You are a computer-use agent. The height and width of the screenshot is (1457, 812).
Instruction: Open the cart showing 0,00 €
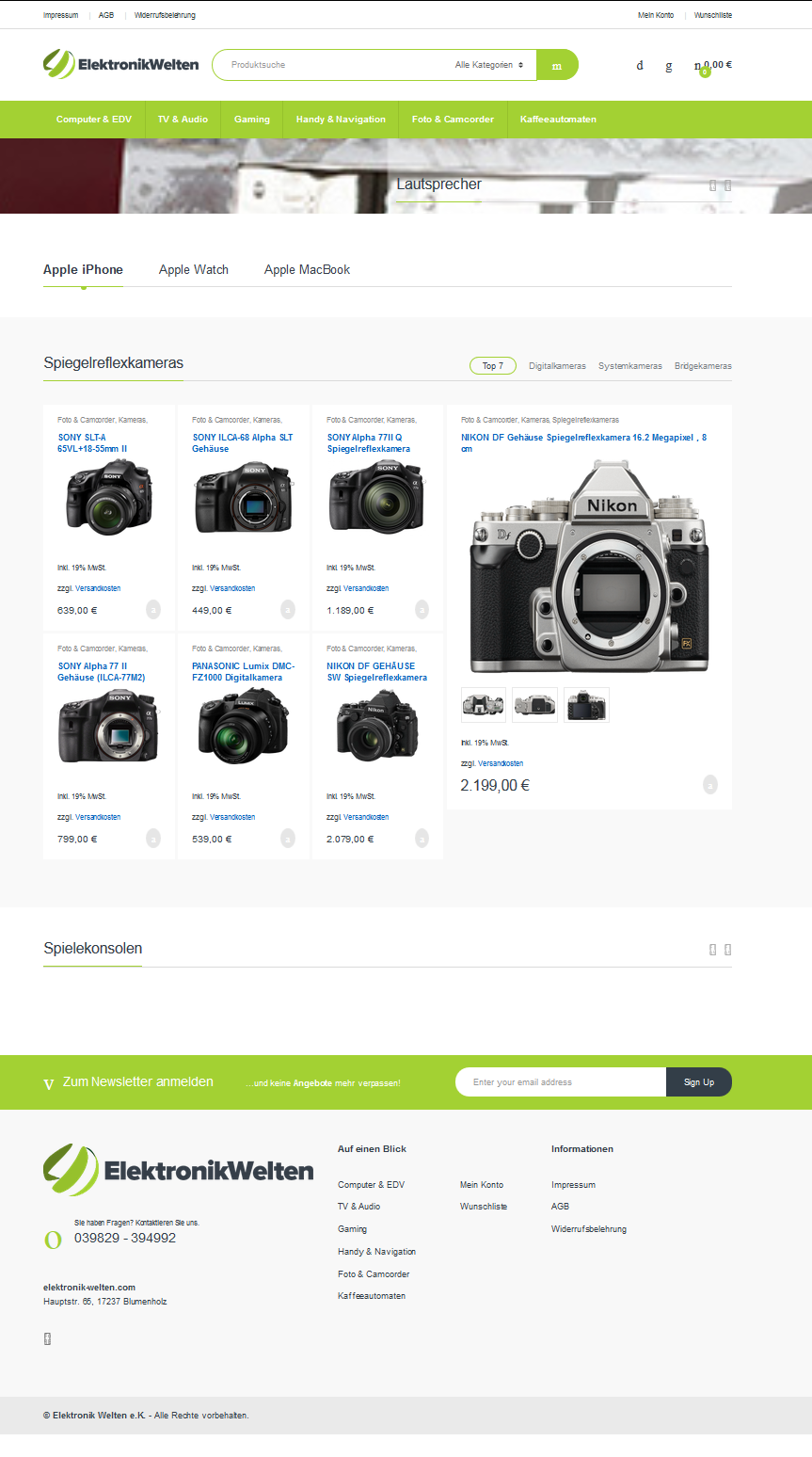tap(712, 66)
